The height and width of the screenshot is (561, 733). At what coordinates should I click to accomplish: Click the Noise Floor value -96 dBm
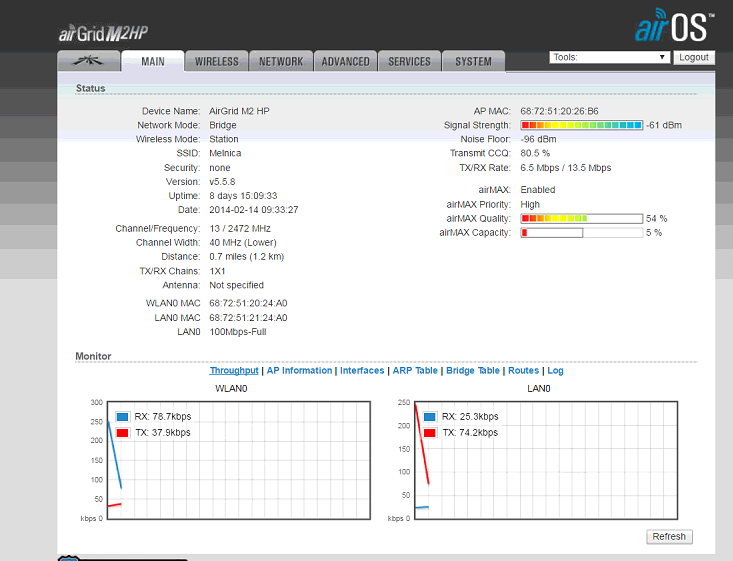point(538,139)
